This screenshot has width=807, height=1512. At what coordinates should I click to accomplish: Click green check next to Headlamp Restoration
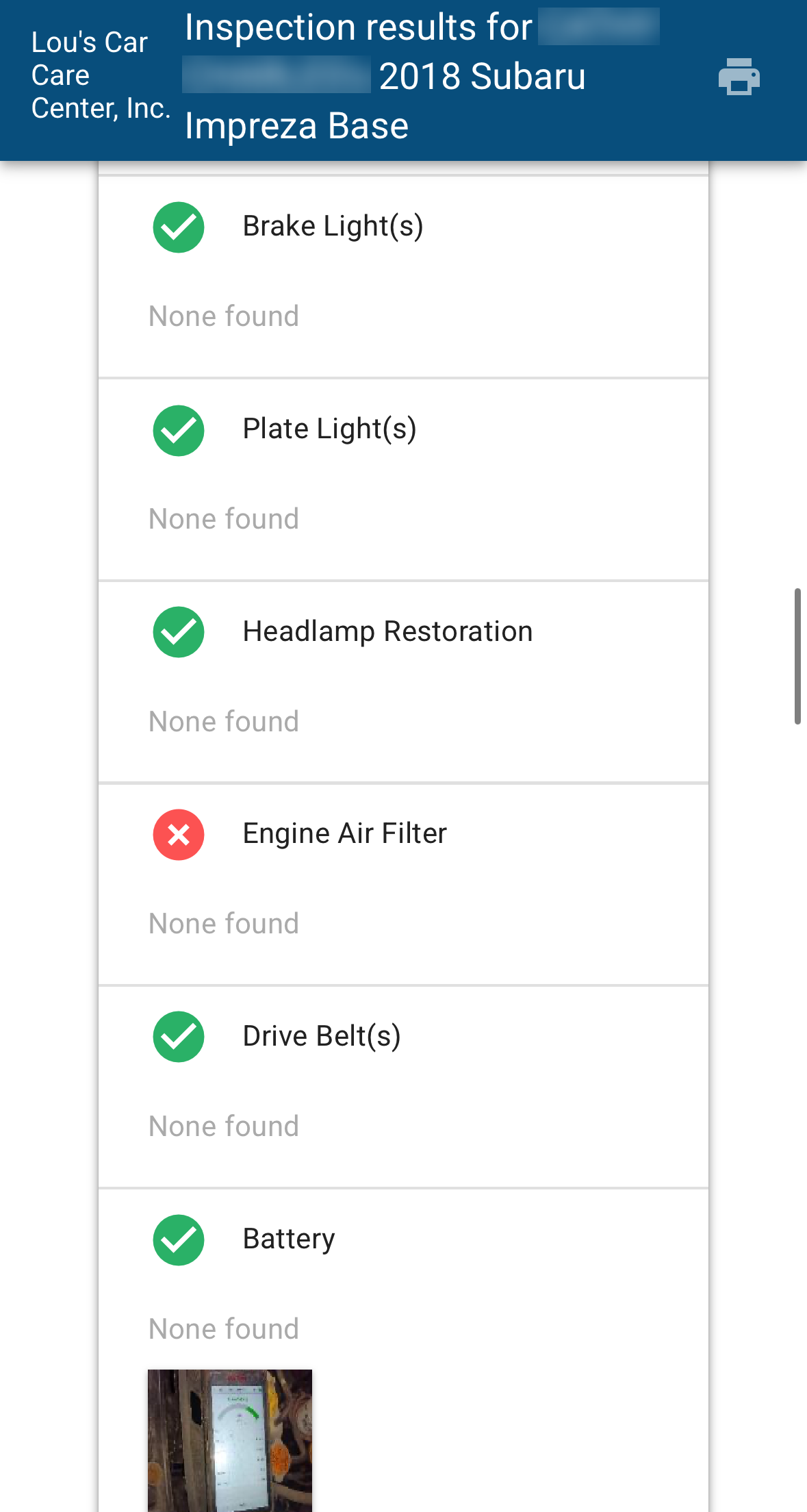[x=179, y=632]
